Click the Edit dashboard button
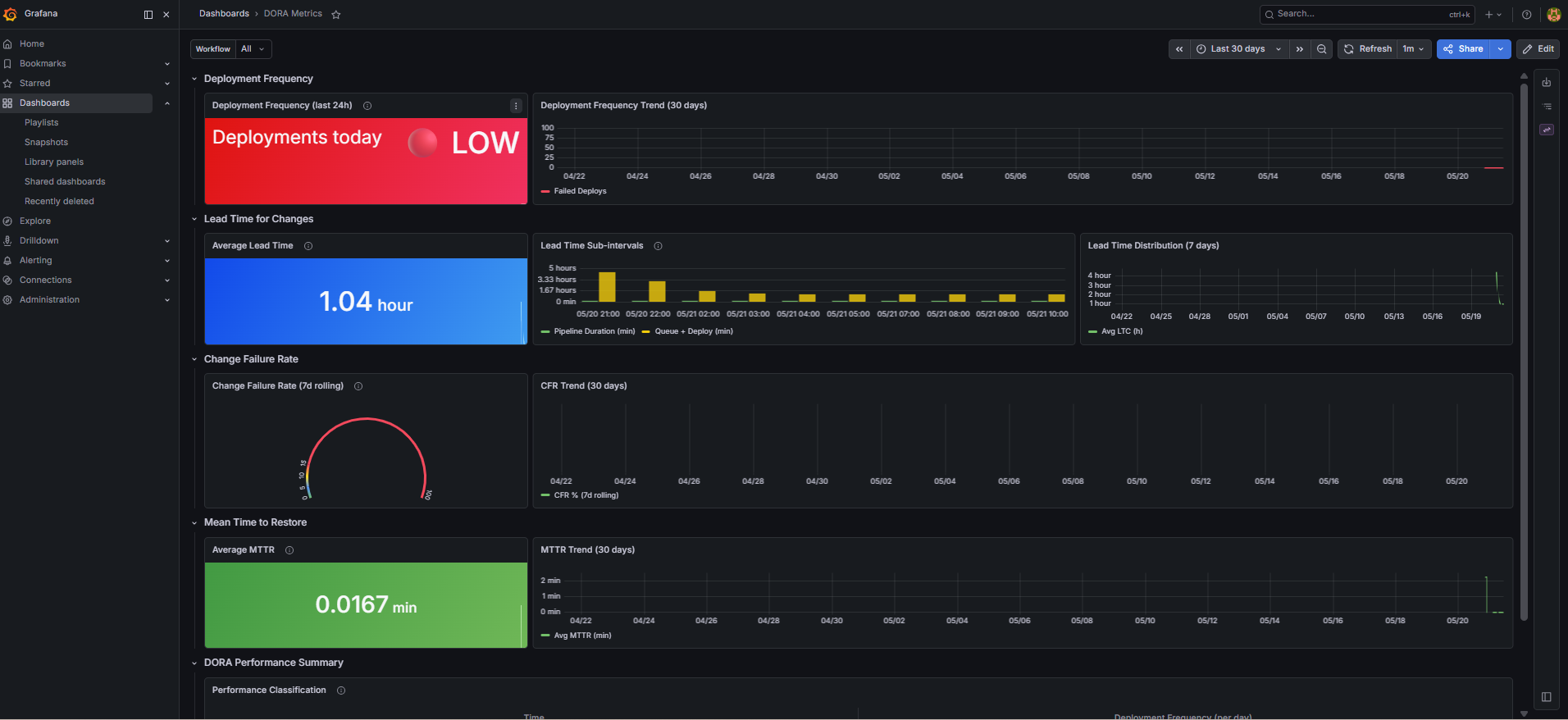 click(1538, 49)
